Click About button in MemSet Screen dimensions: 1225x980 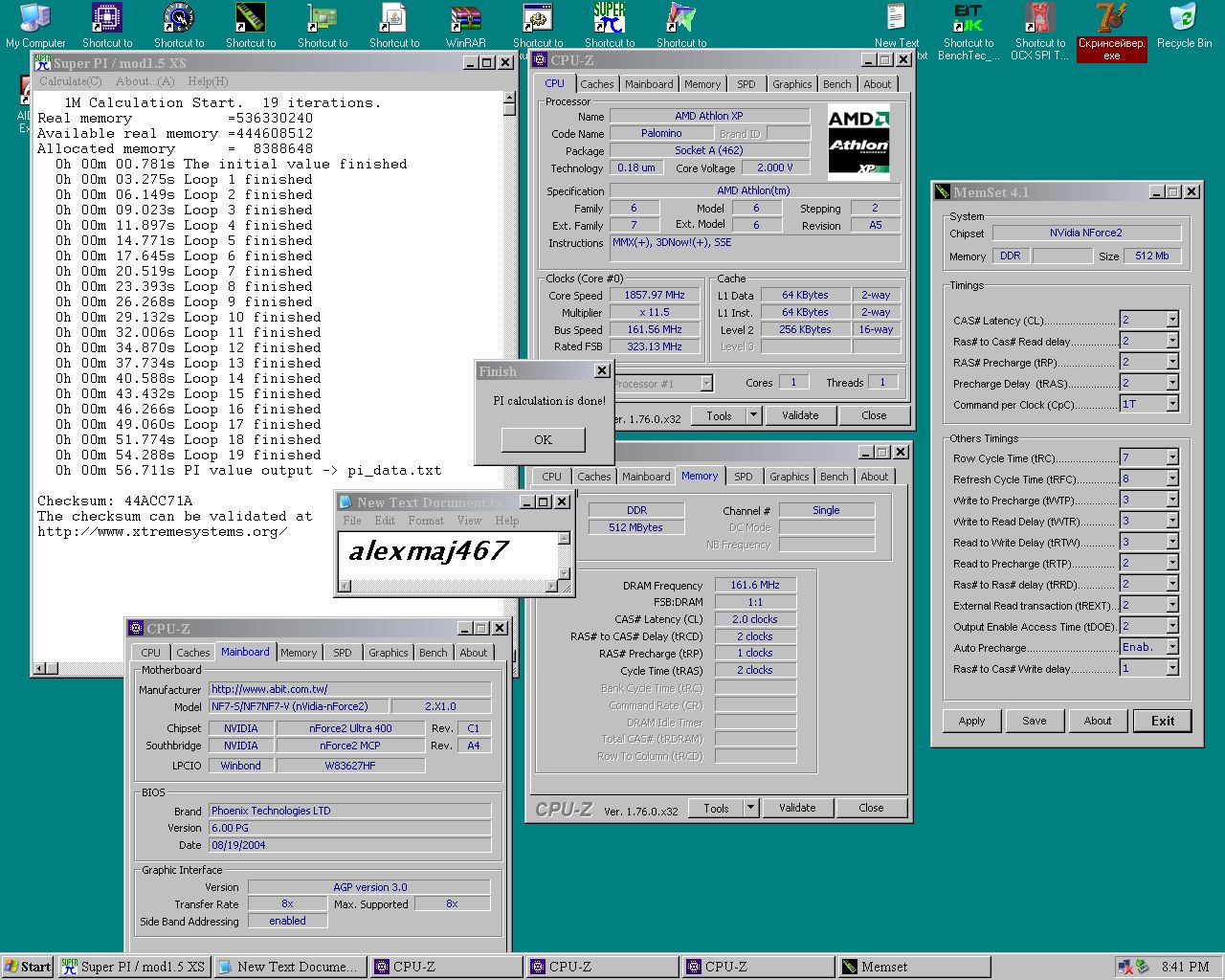(1098, 721)
